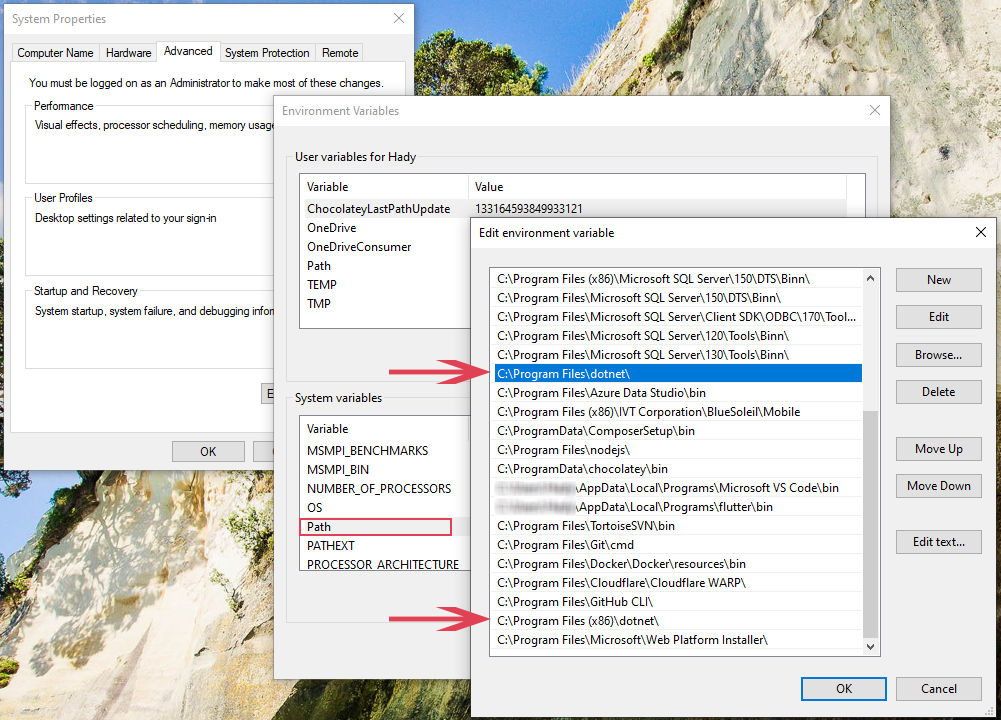Viewport: 1001px width, 720px height.
Task: Close the Edit environment variable dialog
Action: coord(980,232)
